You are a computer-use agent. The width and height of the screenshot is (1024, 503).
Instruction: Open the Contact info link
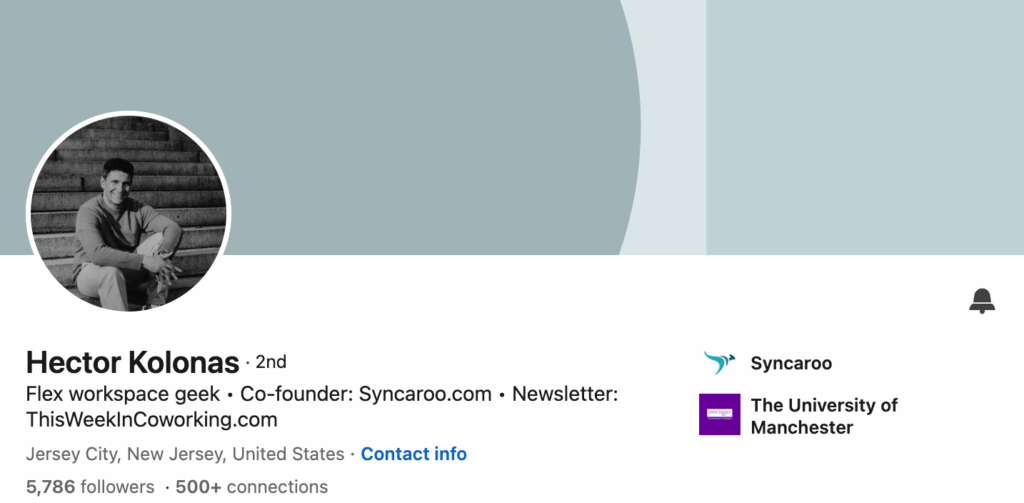[x=413, y=454]
